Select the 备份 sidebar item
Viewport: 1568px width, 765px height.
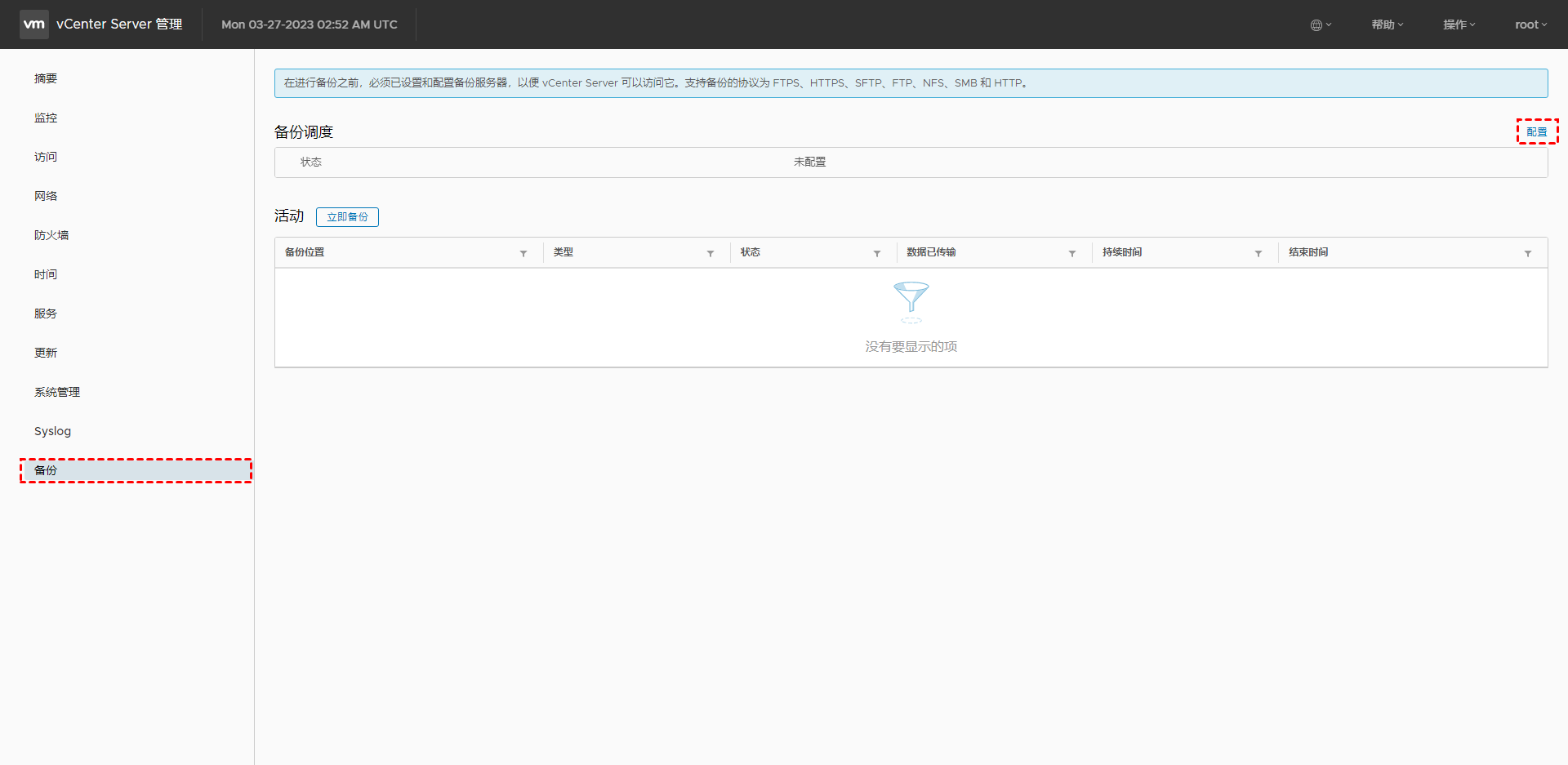point(46,470)
